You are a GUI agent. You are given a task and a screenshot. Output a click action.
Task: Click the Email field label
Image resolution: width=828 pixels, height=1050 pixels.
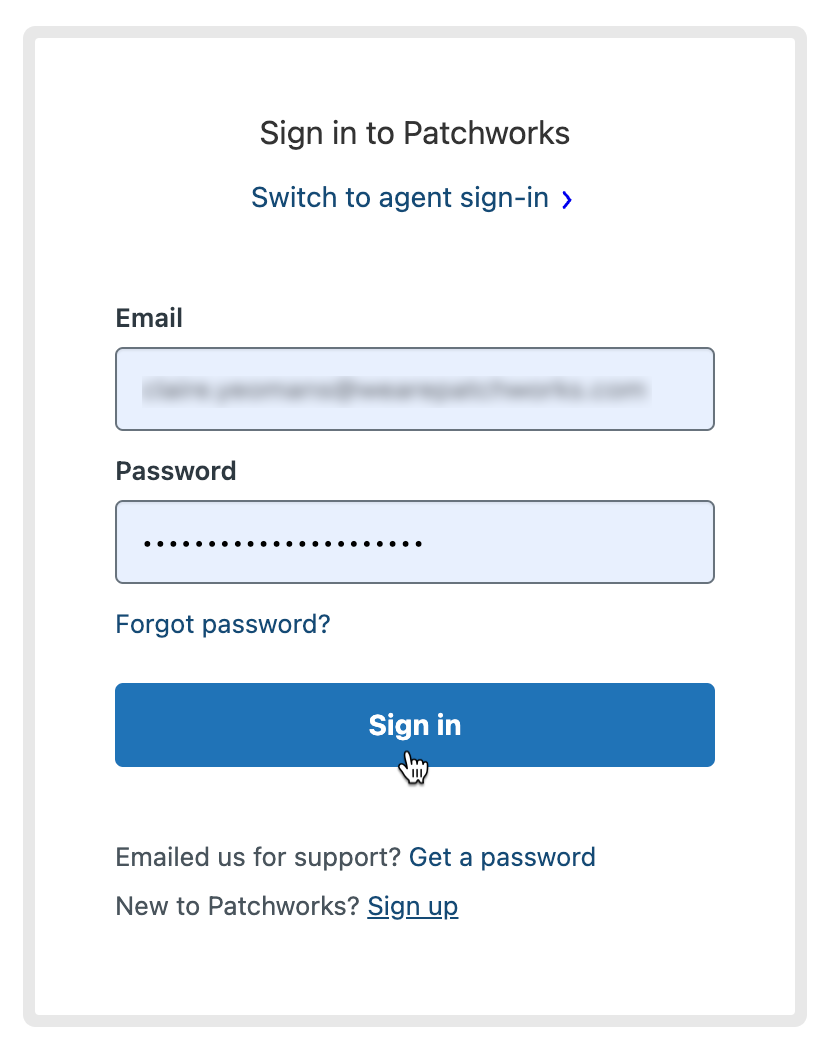tap(149, 318)
